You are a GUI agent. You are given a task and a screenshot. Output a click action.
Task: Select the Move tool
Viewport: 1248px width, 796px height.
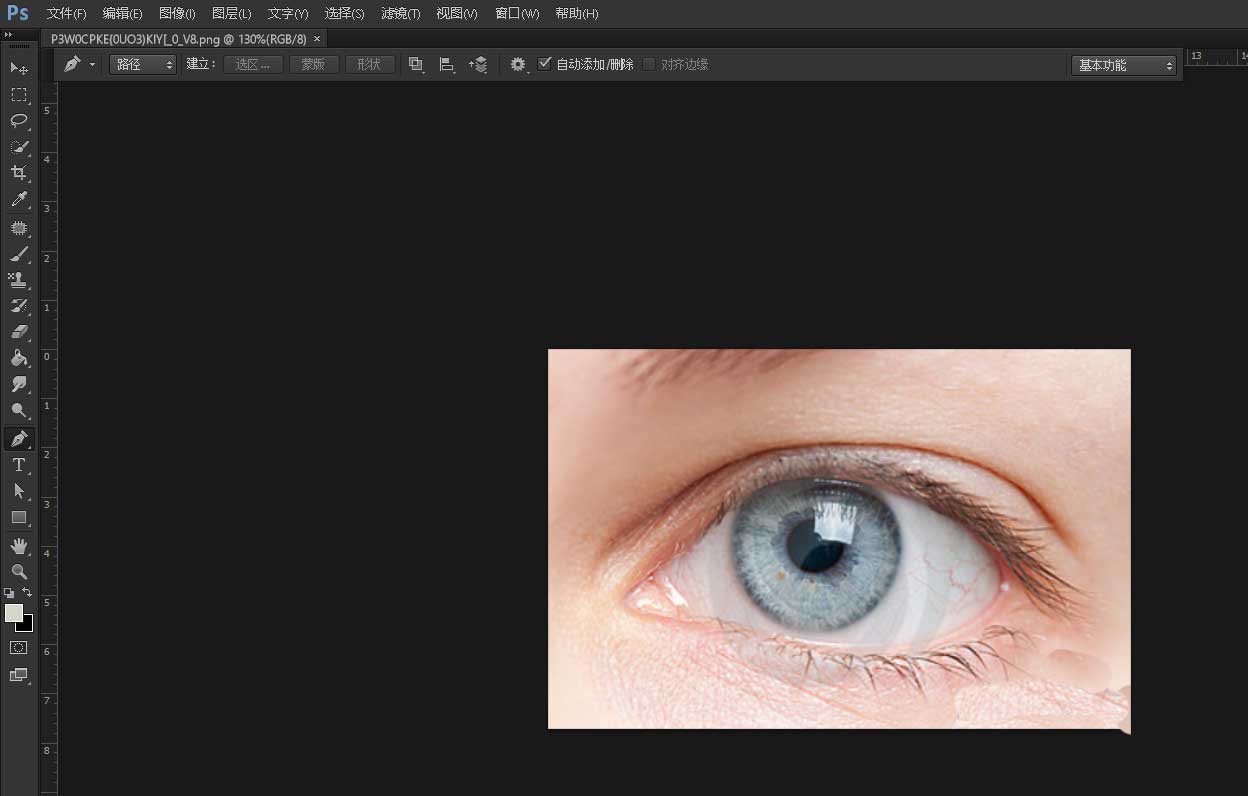click(18, 69)
